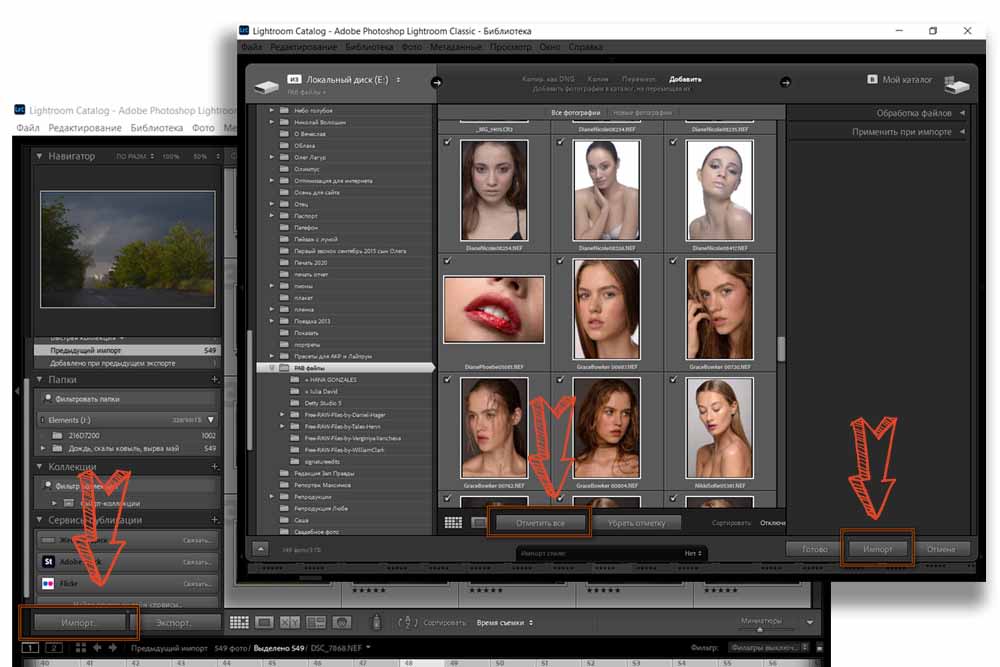This screenshot has width=1000, height=667.
Task: Collapse the Навигатор panel in the back window
Action: (39, 156)
